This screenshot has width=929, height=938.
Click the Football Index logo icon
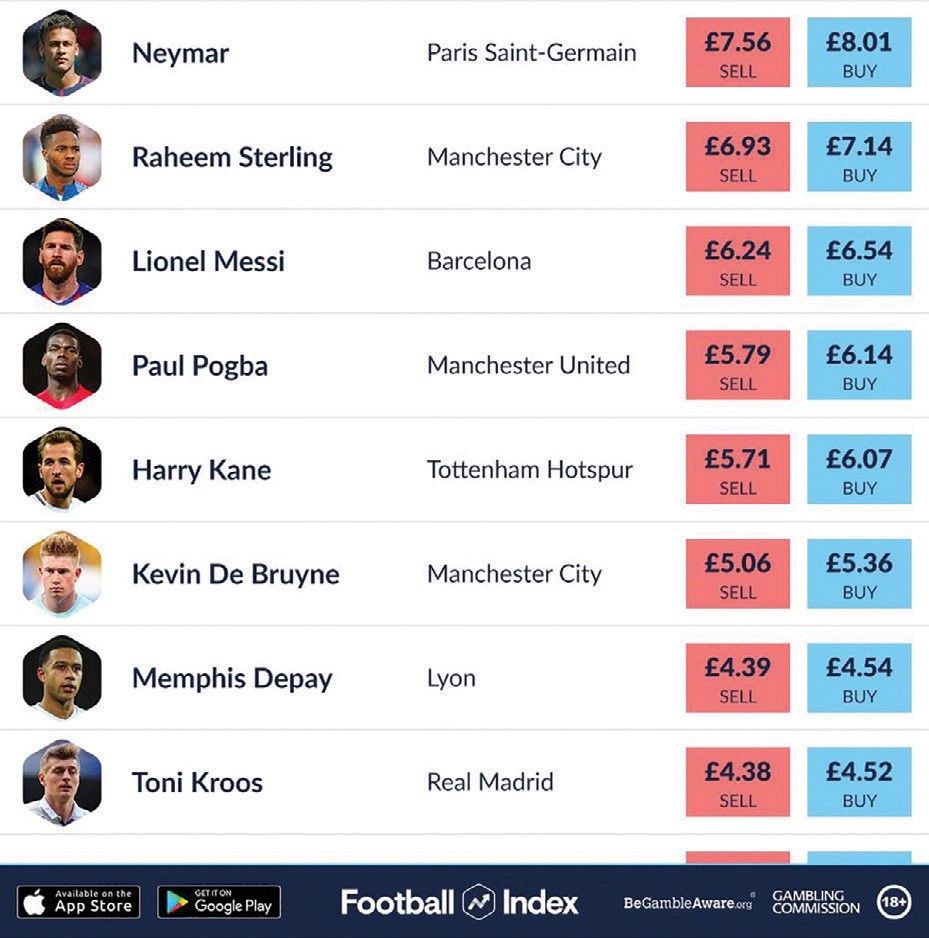(478, 902)
